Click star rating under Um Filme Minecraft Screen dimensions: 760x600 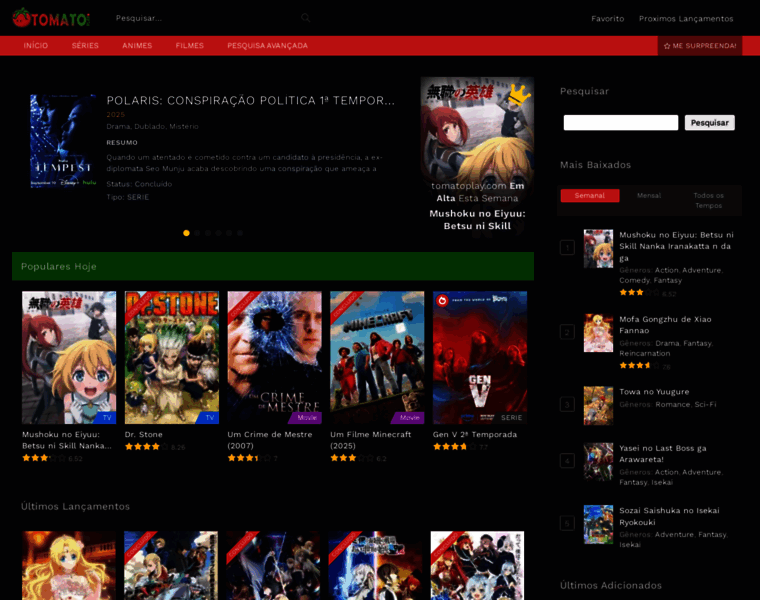tap(352, 458)
